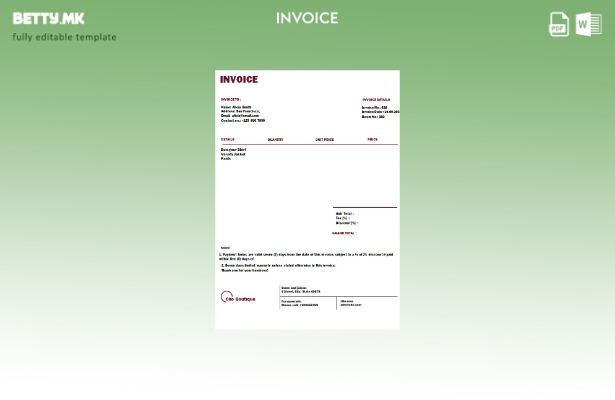The image size is (615, 400).
Task: Click the store address in footer
Action: 300,291
